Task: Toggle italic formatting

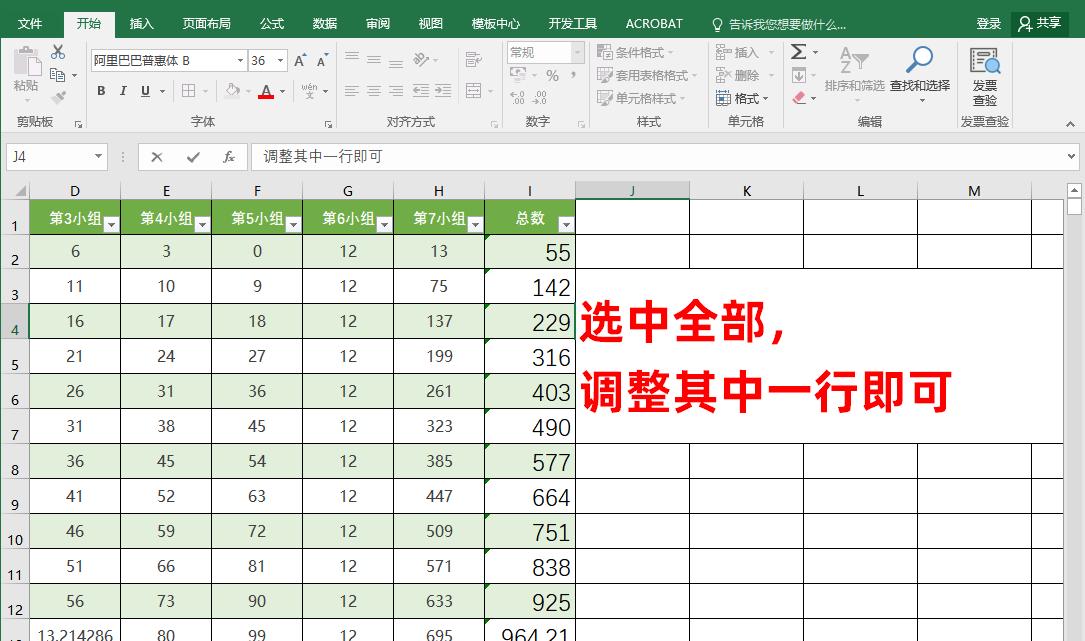Action: [x=123, y=91]
